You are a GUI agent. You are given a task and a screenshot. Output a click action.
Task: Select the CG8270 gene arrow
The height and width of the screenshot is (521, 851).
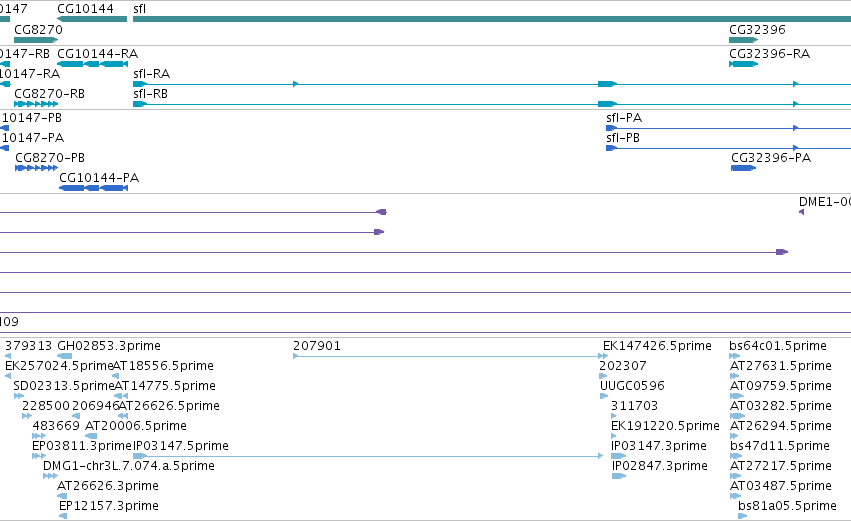(36, 40)
